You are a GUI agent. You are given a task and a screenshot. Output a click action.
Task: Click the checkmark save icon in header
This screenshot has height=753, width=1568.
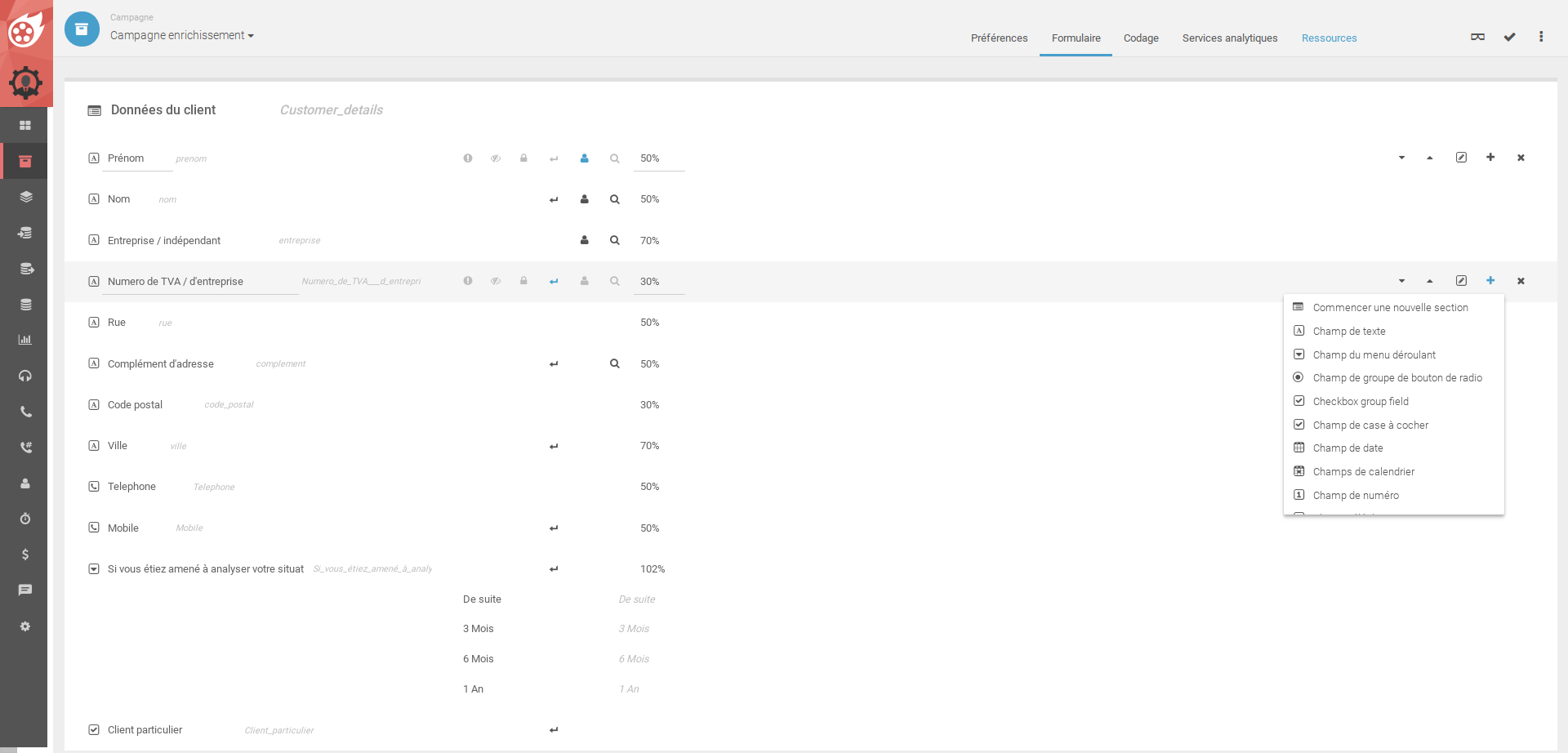click(x=1509, y=37)
